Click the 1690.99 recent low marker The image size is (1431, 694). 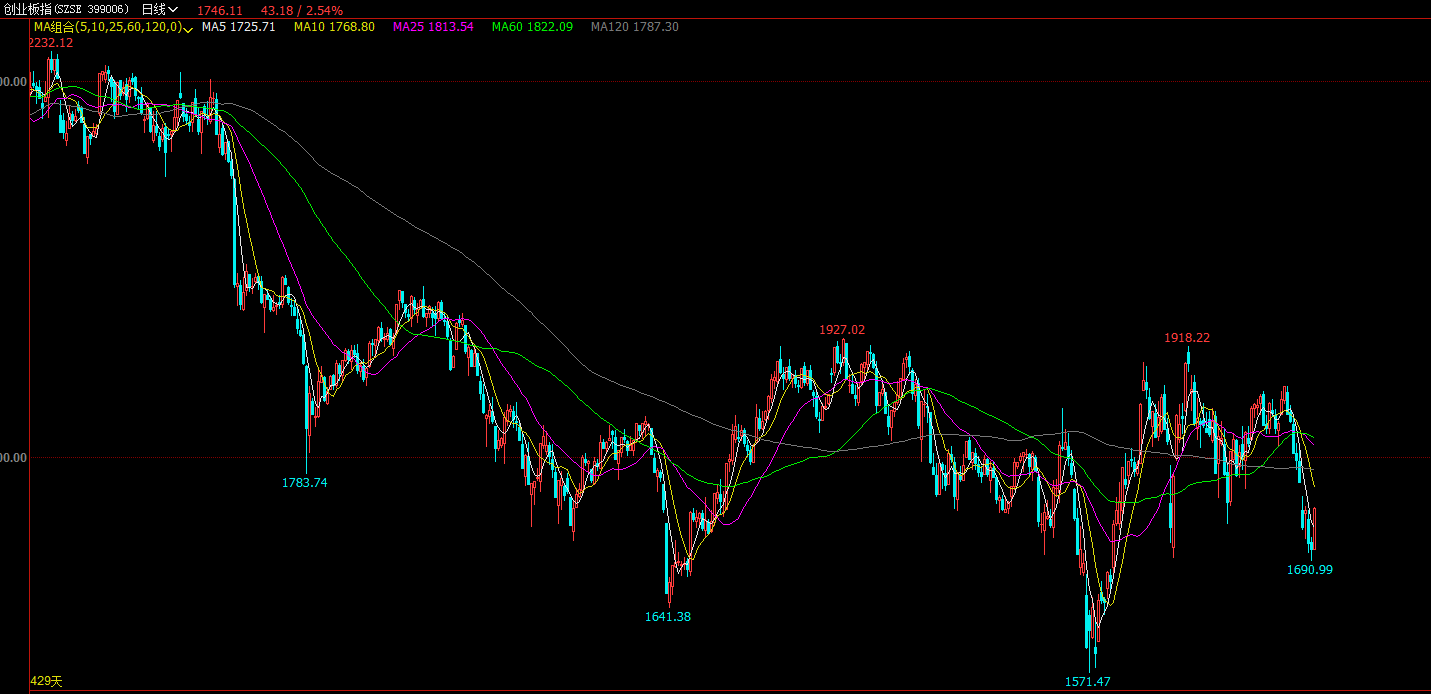(1310, 570)
